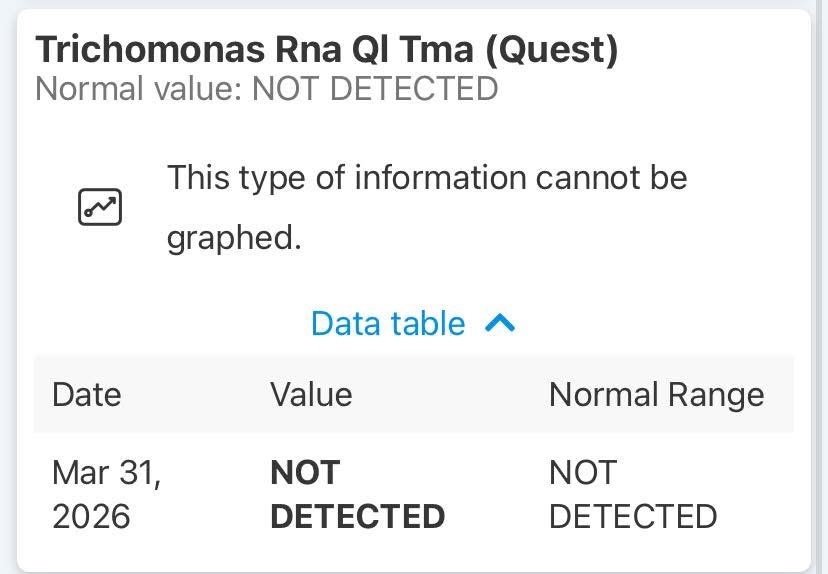828x574 pixels.
Task: Click the word information in the message
Action: (x=440, y=178)
